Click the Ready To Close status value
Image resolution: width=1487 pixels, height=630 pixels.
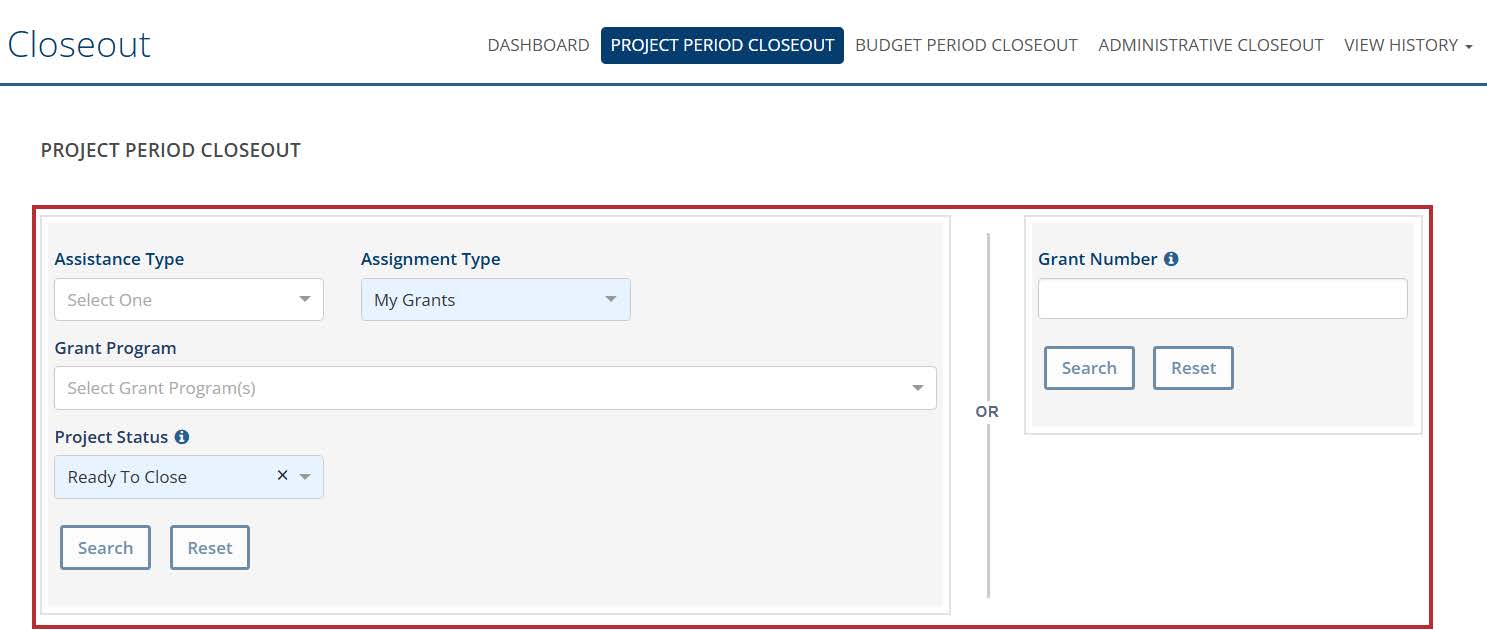tap(127, 477)
